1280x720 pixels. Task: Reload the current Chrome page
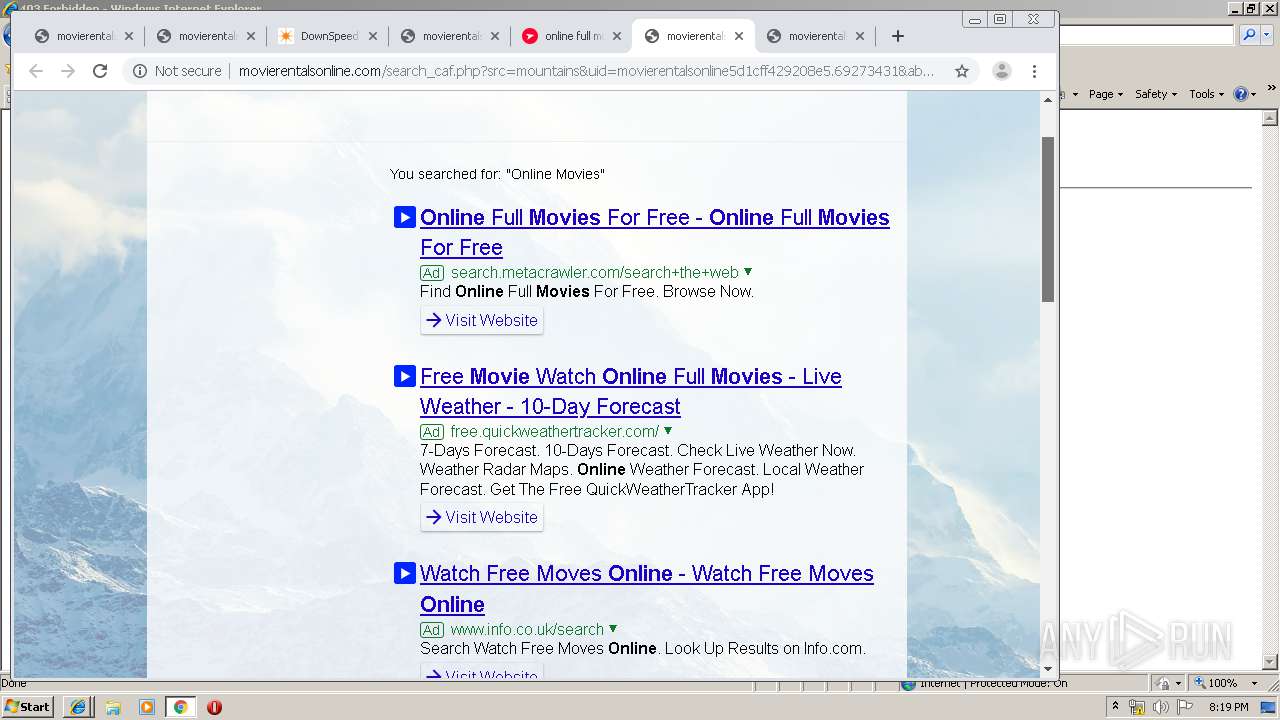pos(100,71)
